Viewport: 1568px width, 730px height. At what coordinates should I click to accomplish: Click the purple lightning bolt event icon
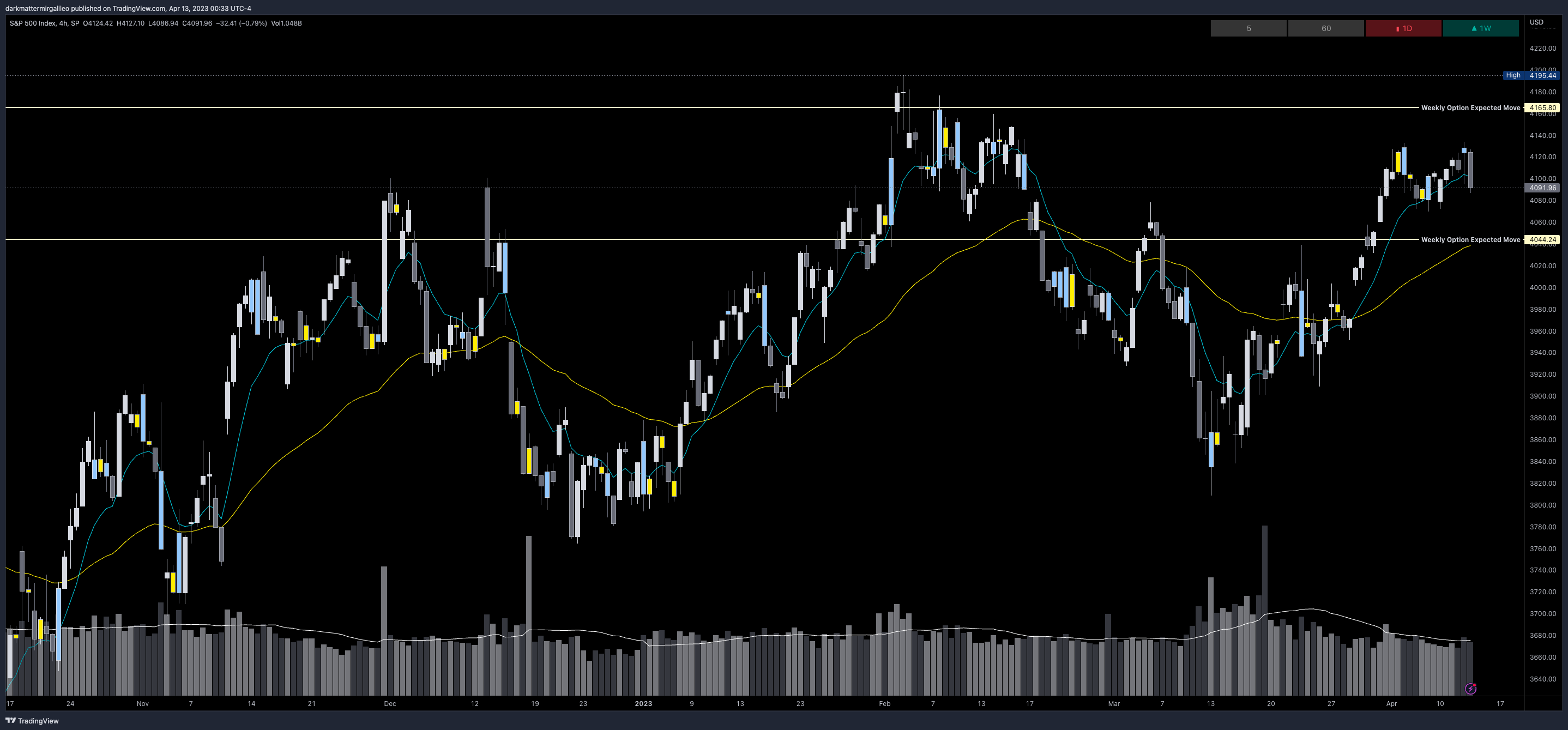(1470, 689)
